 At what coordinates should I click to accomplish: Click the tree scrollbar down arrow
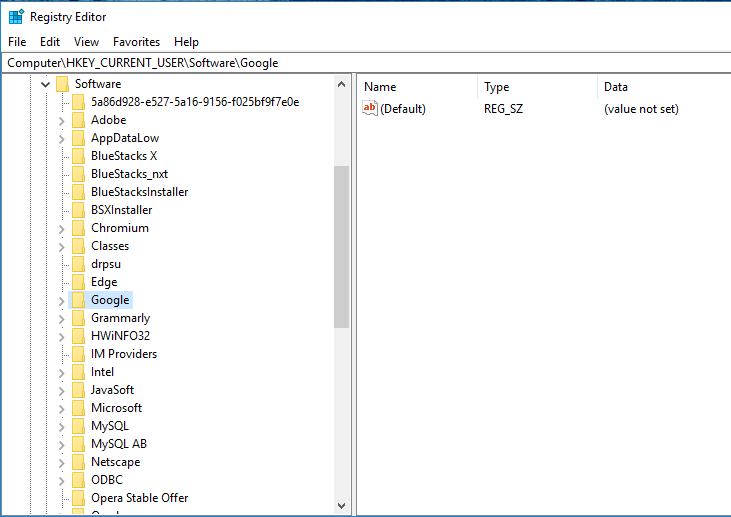[341, 506]
